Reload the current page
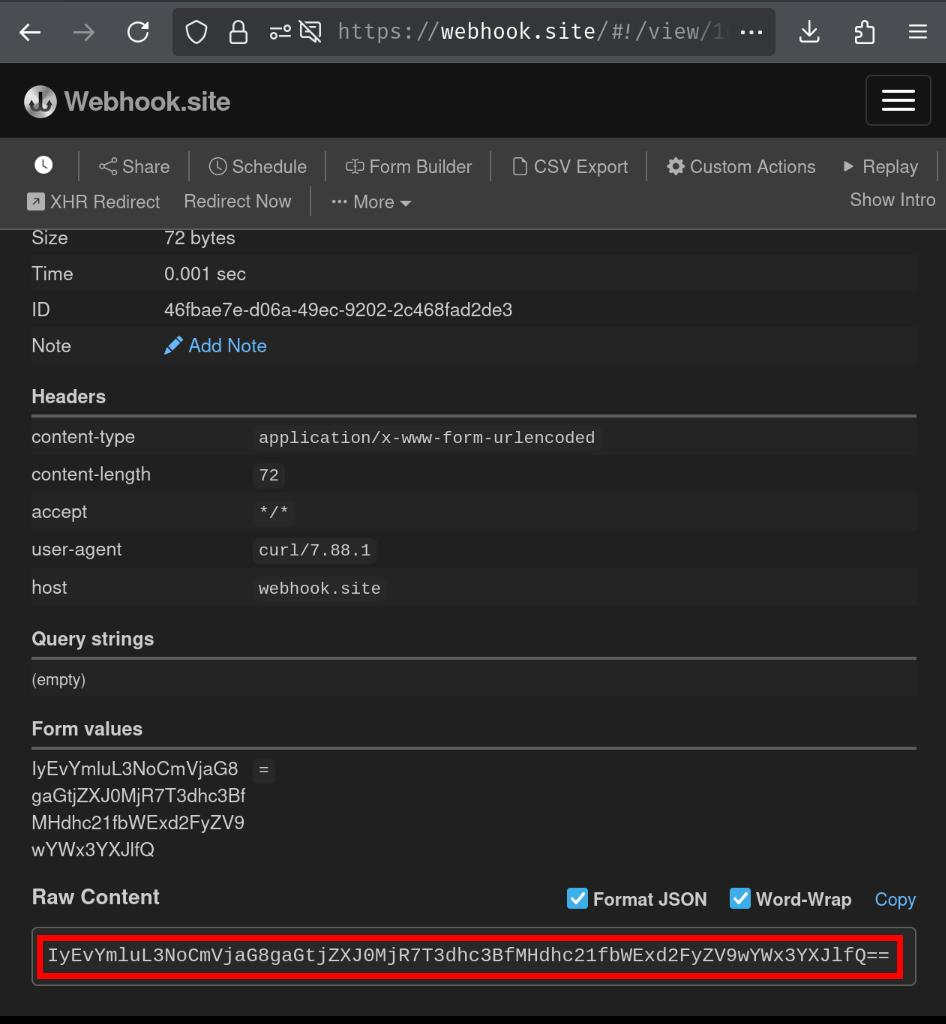The height and width of the screenshot is (1024, 946). [x=138, y=32]
